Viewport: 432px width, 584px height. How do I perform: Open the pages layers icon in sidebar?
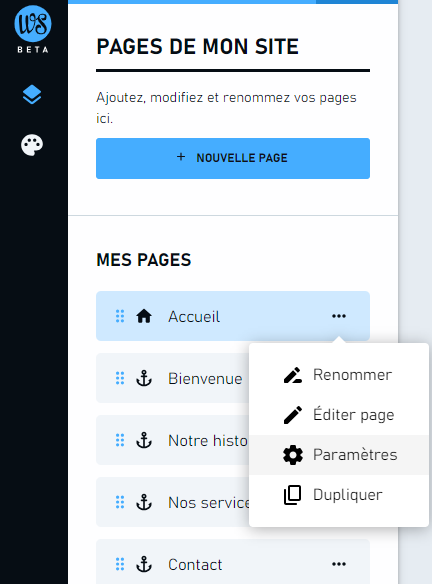coord(32,95)
